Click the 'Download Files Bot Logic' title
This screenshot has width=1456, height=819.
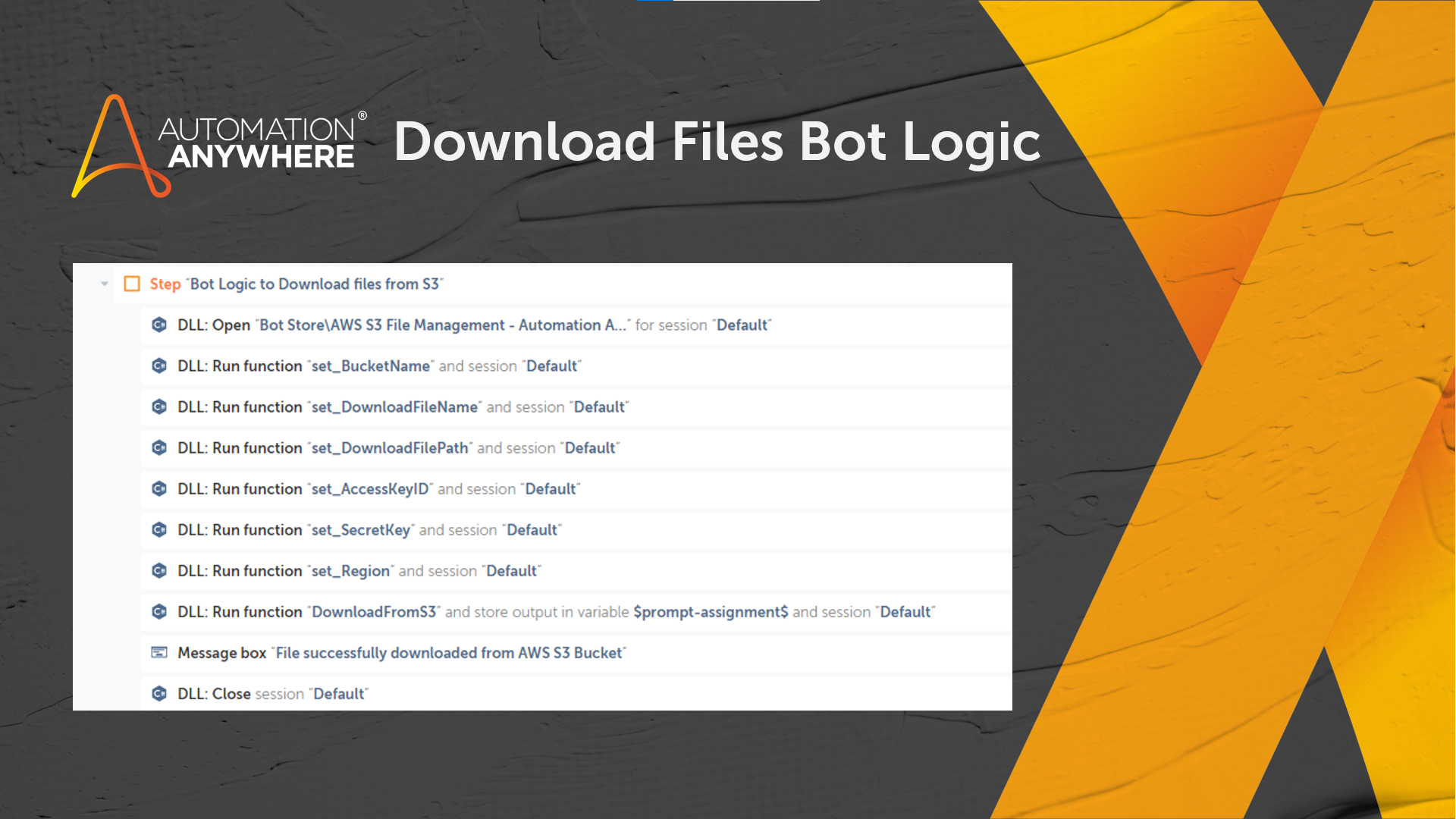(717, 142)
